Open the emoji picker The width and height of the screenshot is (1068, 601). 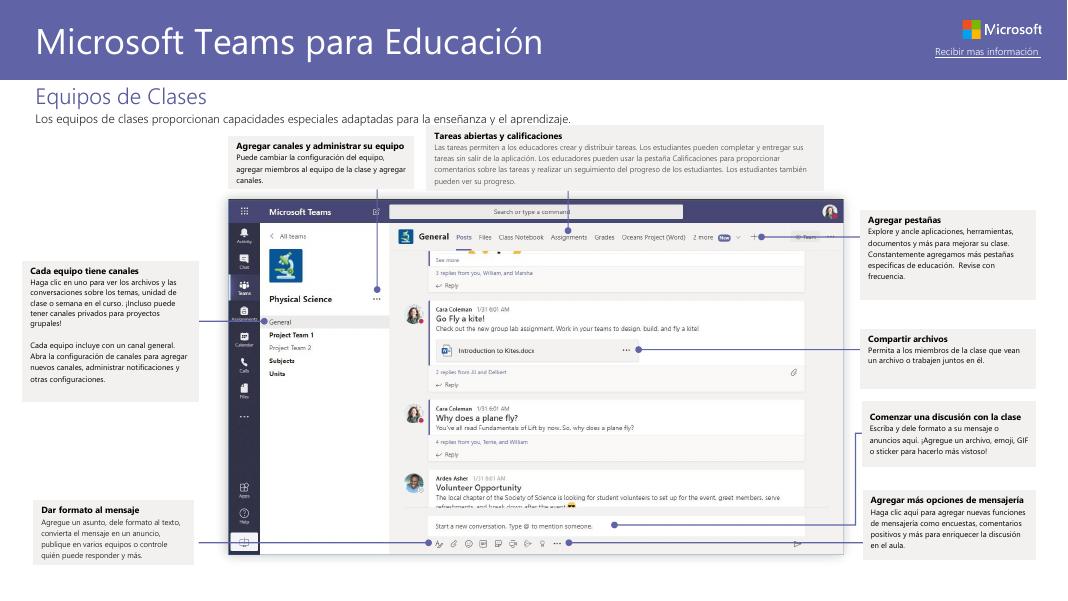pos(469,544)
